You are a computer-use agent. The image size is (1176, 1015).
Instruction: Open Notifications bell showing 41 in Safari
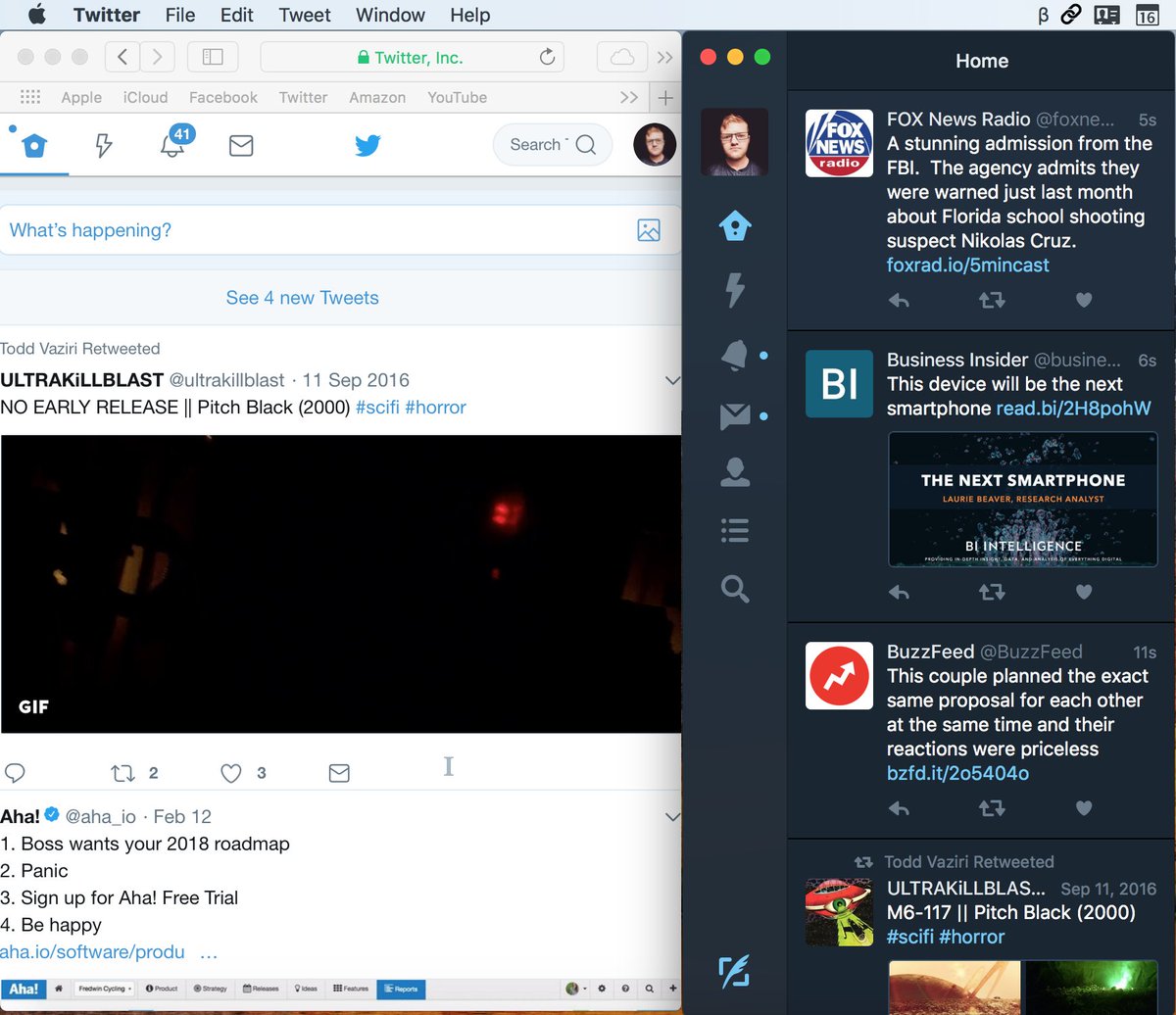[172, 145]
